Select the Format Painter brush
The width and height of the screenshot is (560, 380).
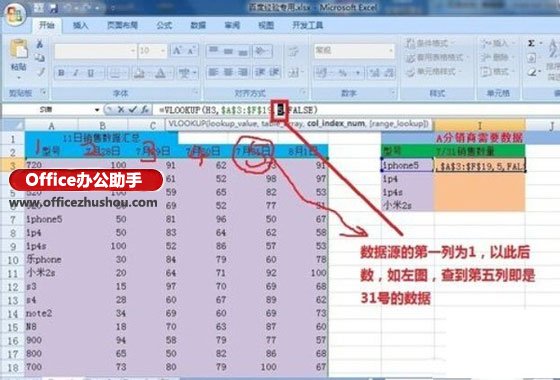(41, 72)
